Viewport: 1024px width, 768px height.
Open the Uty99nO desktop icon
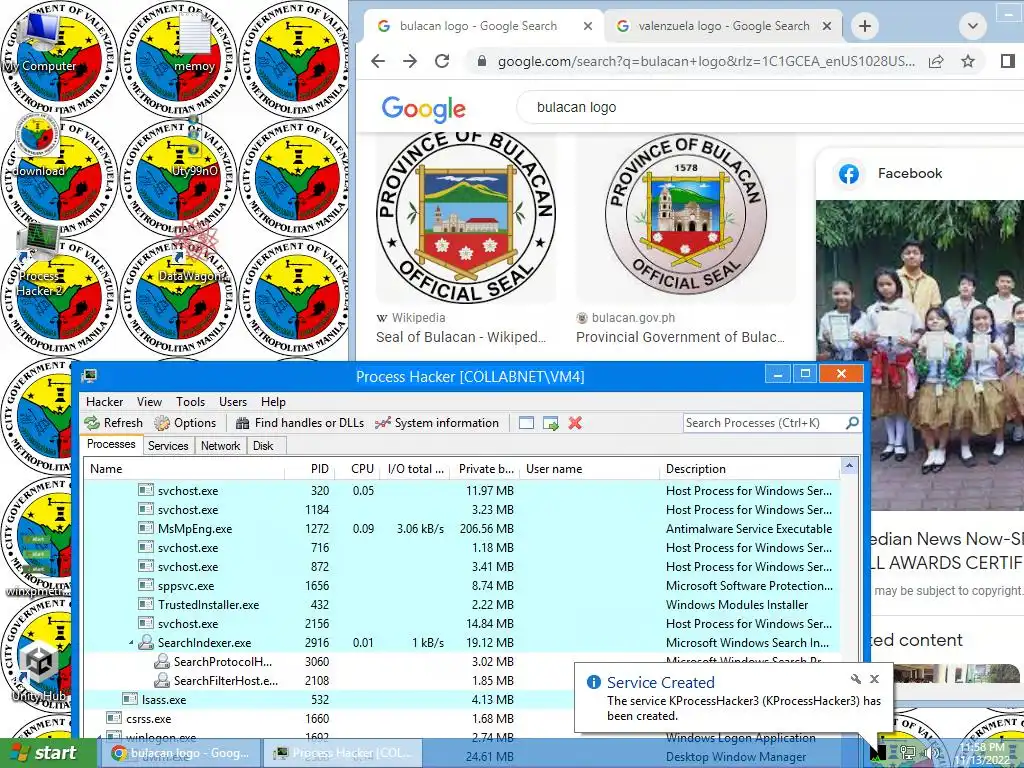[194, 147]
